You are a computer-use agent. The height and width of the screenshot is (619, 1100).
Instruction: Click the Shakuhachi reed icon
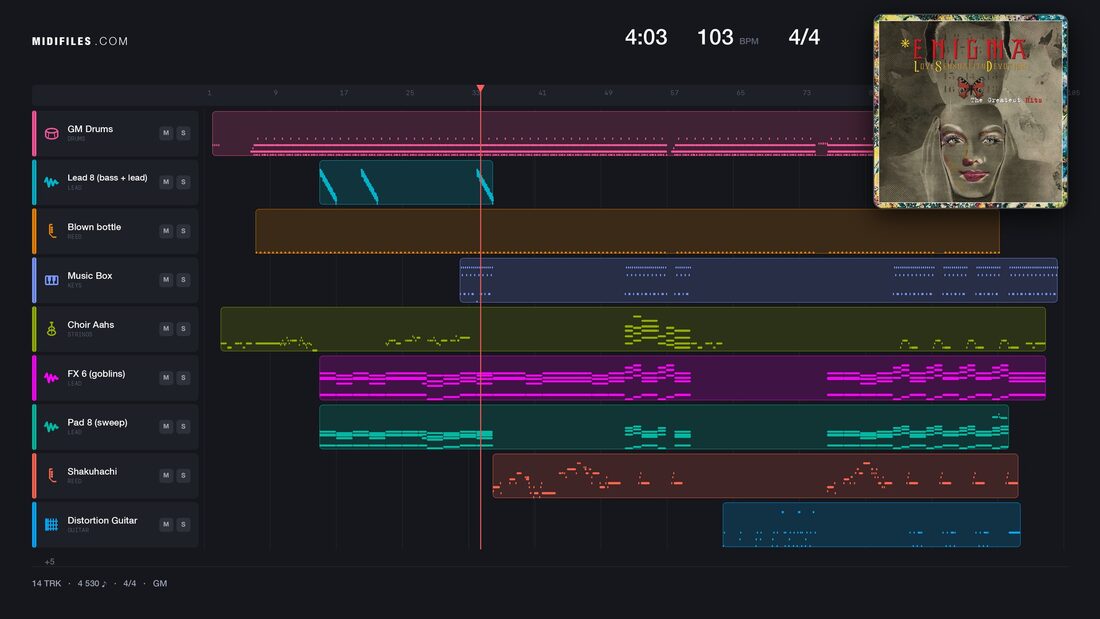(51, 476)
